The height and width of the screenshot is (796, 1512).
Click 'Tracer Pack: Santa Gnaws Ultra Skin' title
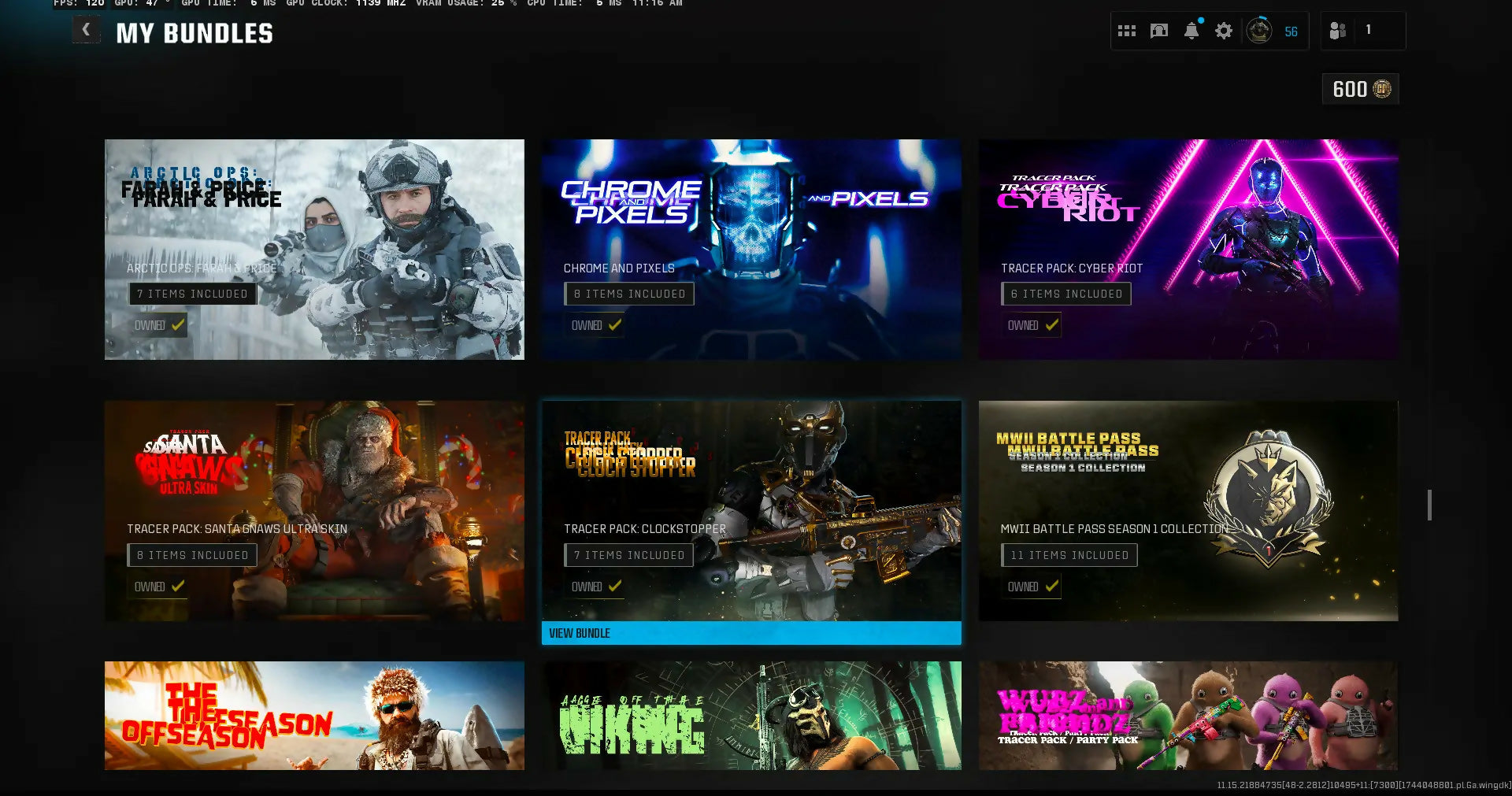click(237, 529)
